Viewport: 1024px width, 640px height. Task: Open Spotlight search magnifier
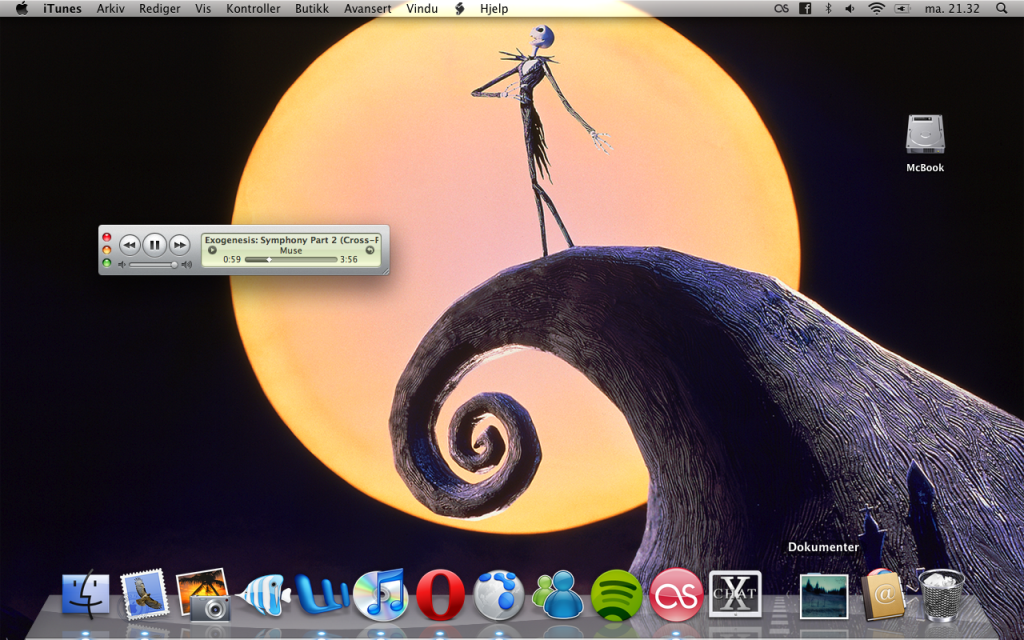[x=1001, y=8]
